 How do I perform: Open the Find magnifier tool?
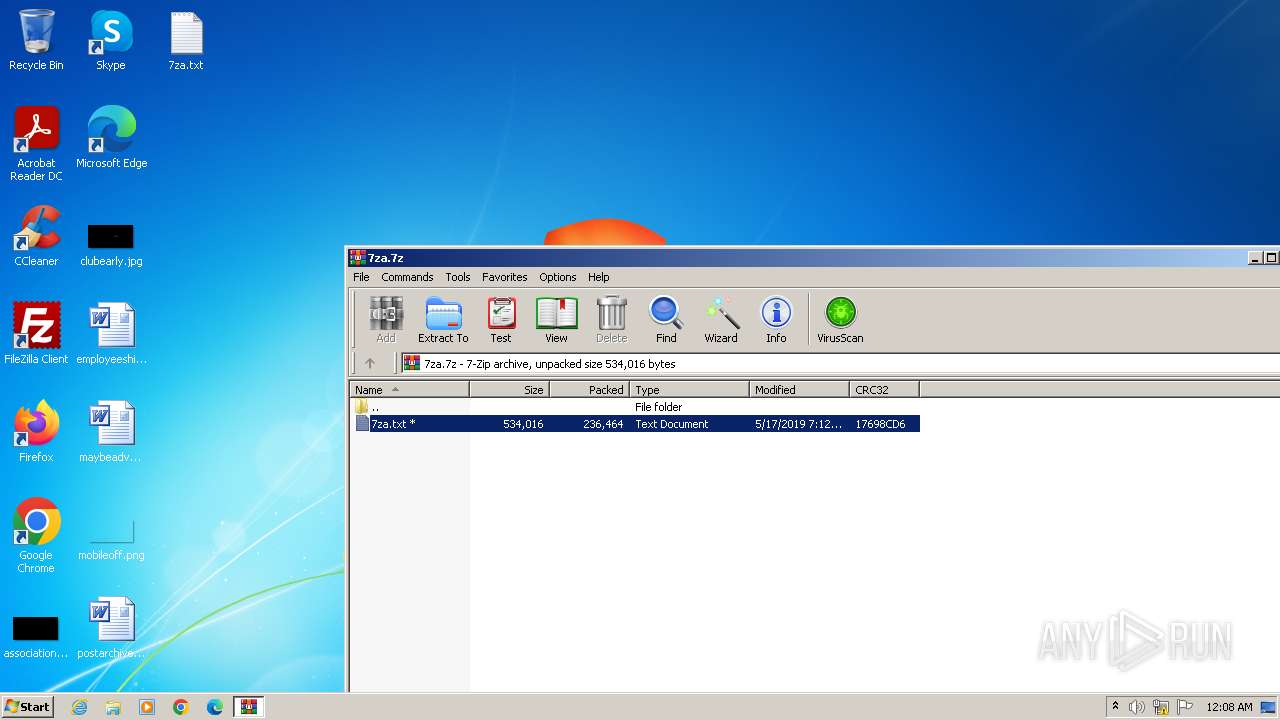pyautogui.click(x=666, y=320)
